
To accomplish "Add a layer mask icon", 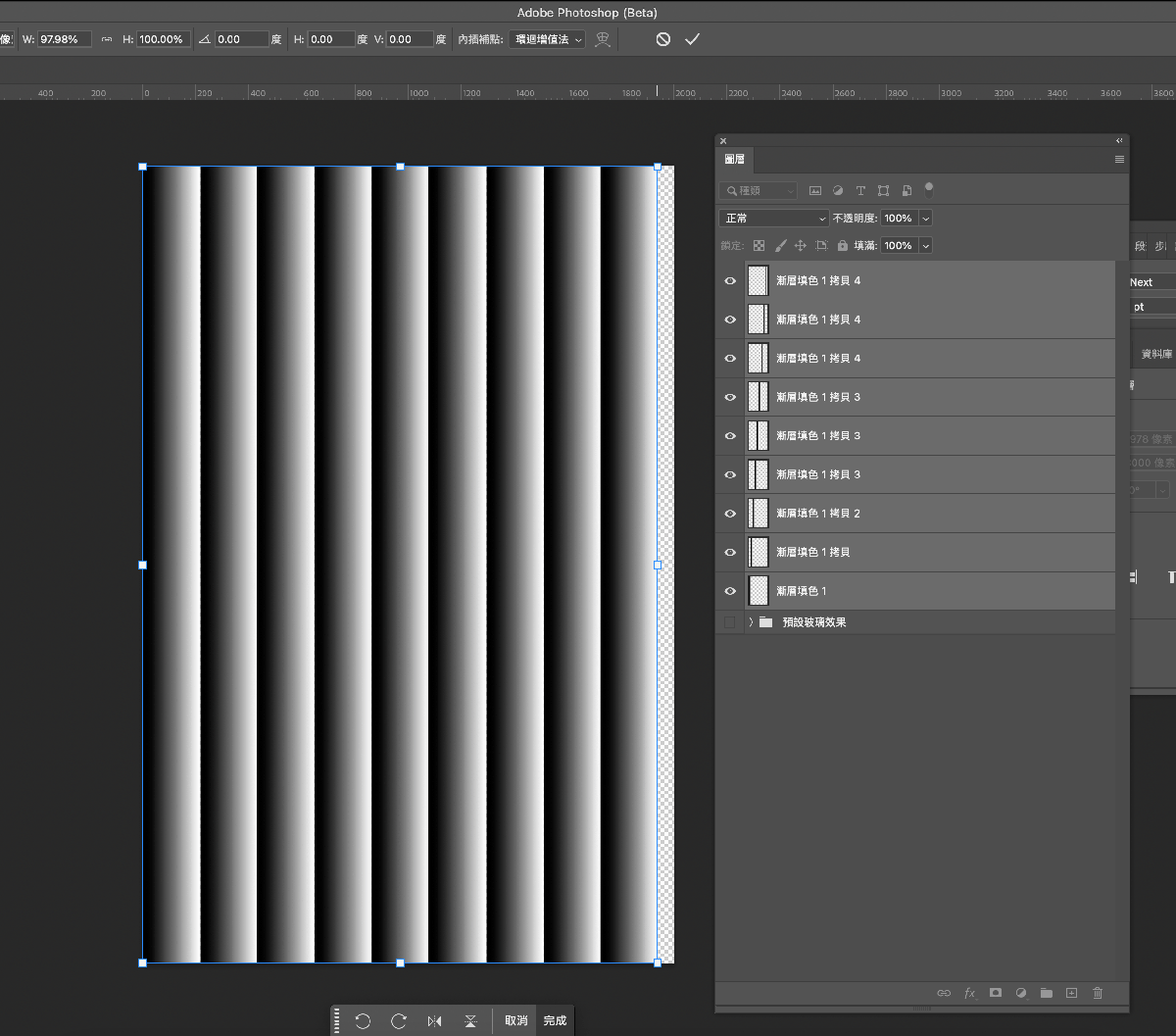I will tap(996, 993).
